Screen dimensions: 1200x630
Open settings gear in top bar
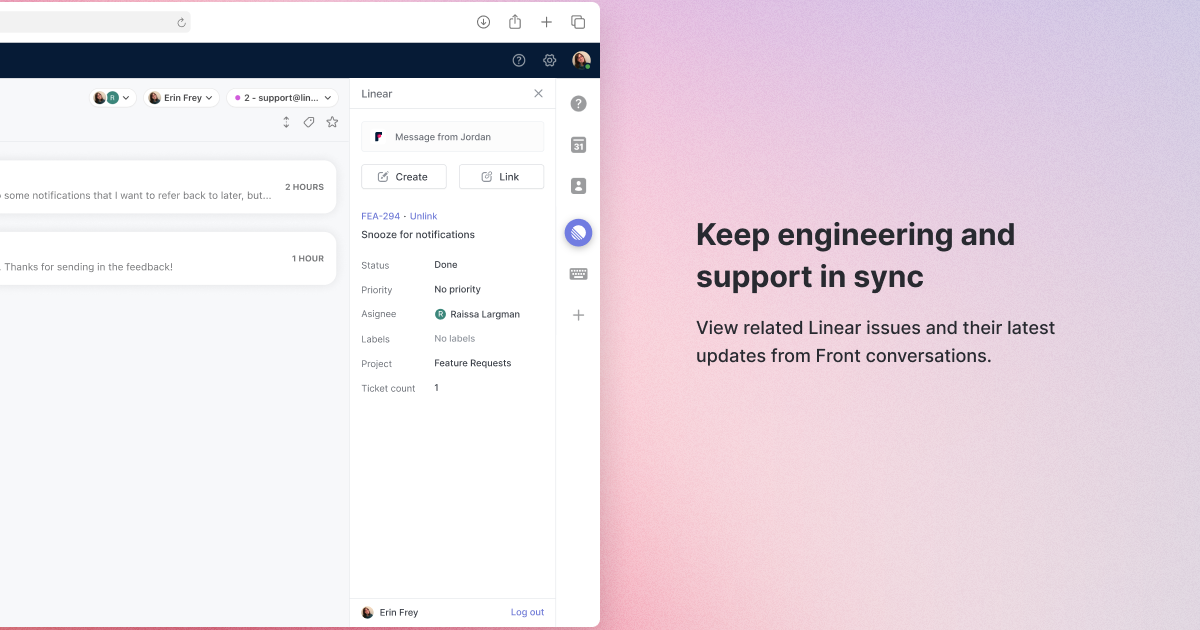point(549,60)
